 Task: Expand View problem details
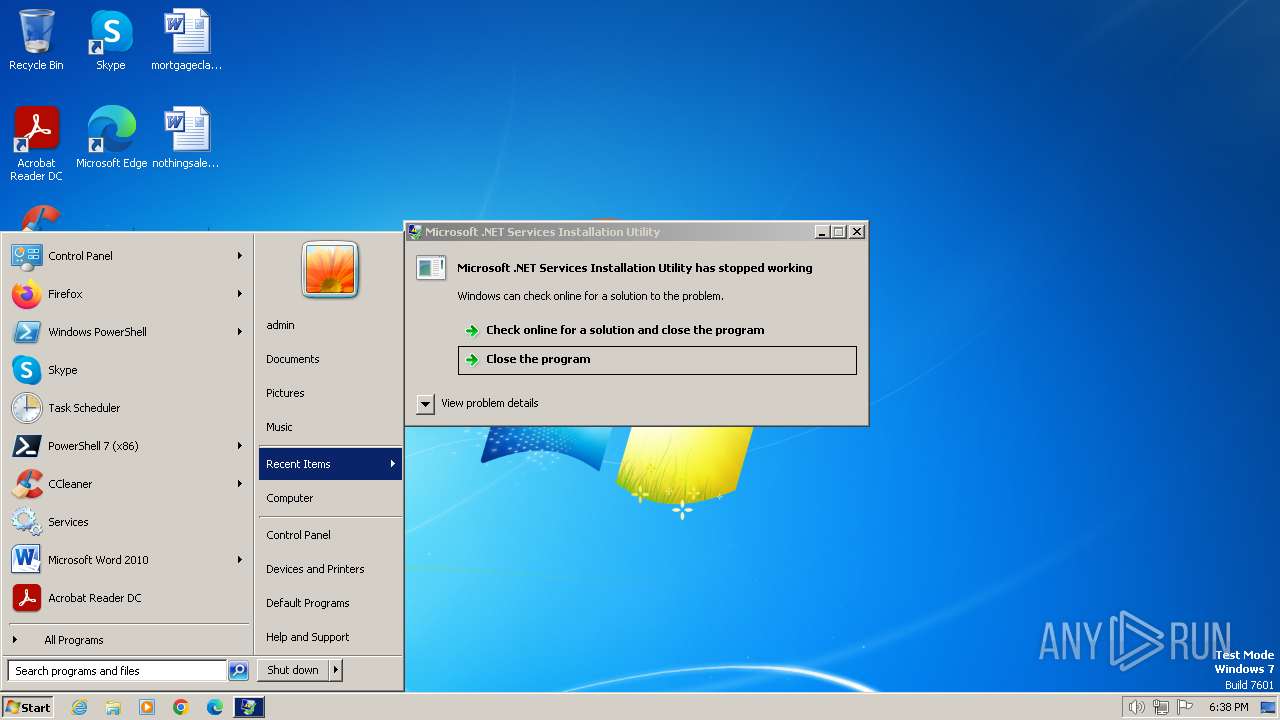pyautogui.click(x=426, y=404)
